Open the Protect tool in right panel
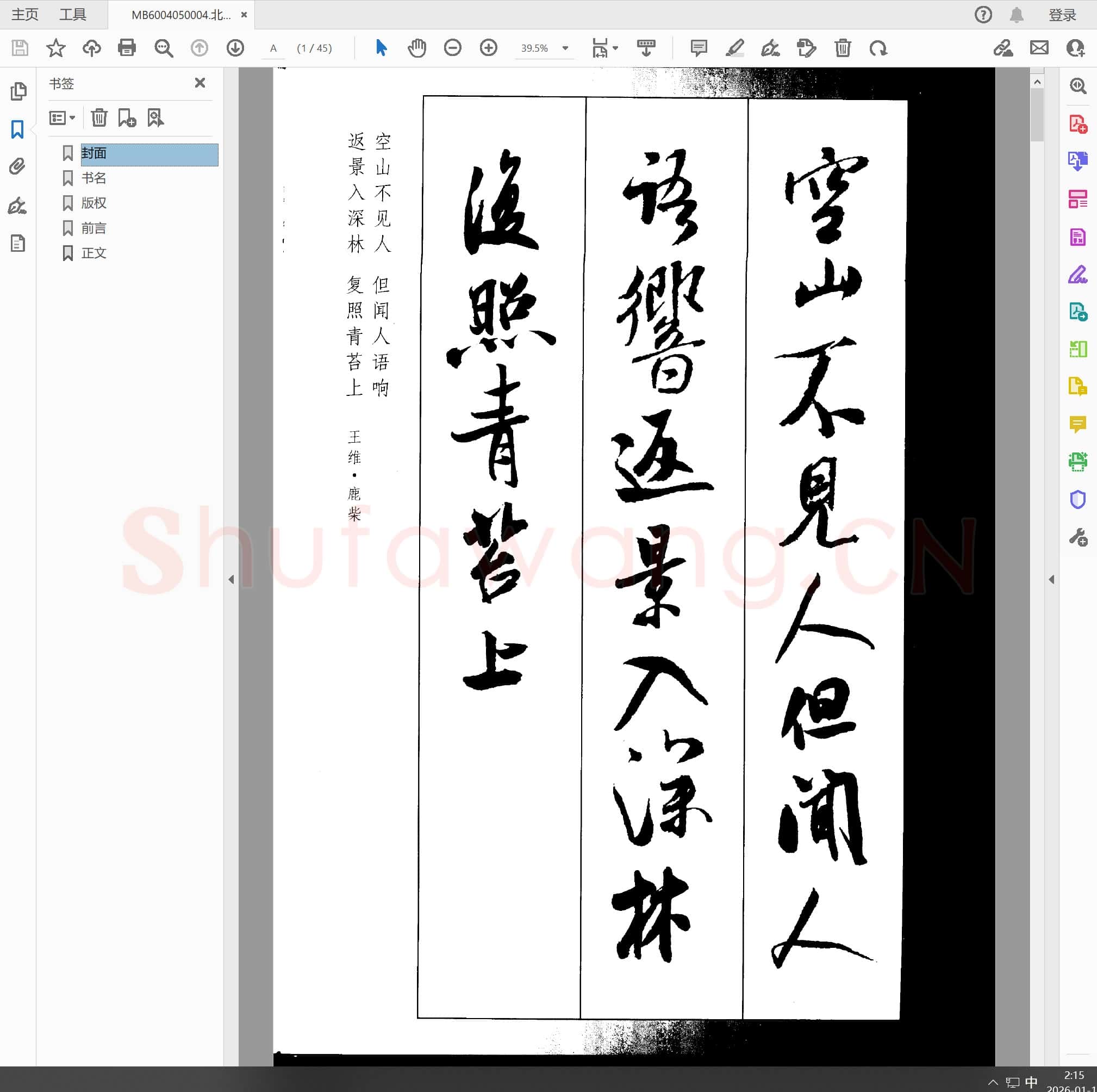The width and height of the screenshot is (1097, 1092). 1077,499
